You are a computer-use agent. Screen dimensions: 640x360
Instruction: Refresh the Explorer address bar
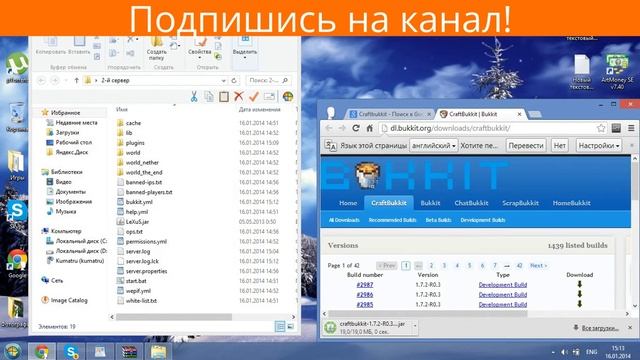[234, 81]
